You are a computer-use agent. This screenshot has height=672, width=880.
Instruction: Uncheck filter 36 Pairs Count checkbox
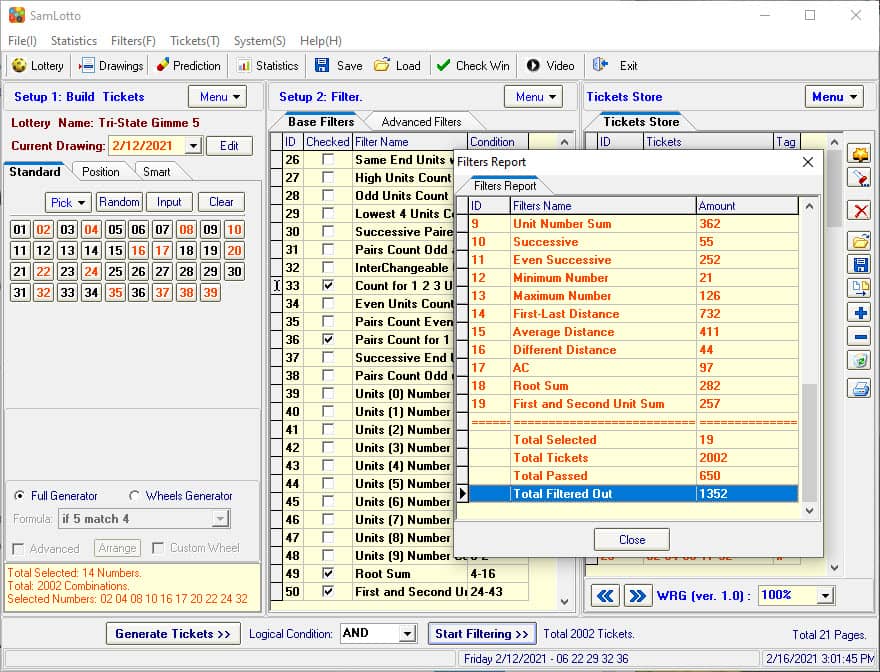point(328,340)
